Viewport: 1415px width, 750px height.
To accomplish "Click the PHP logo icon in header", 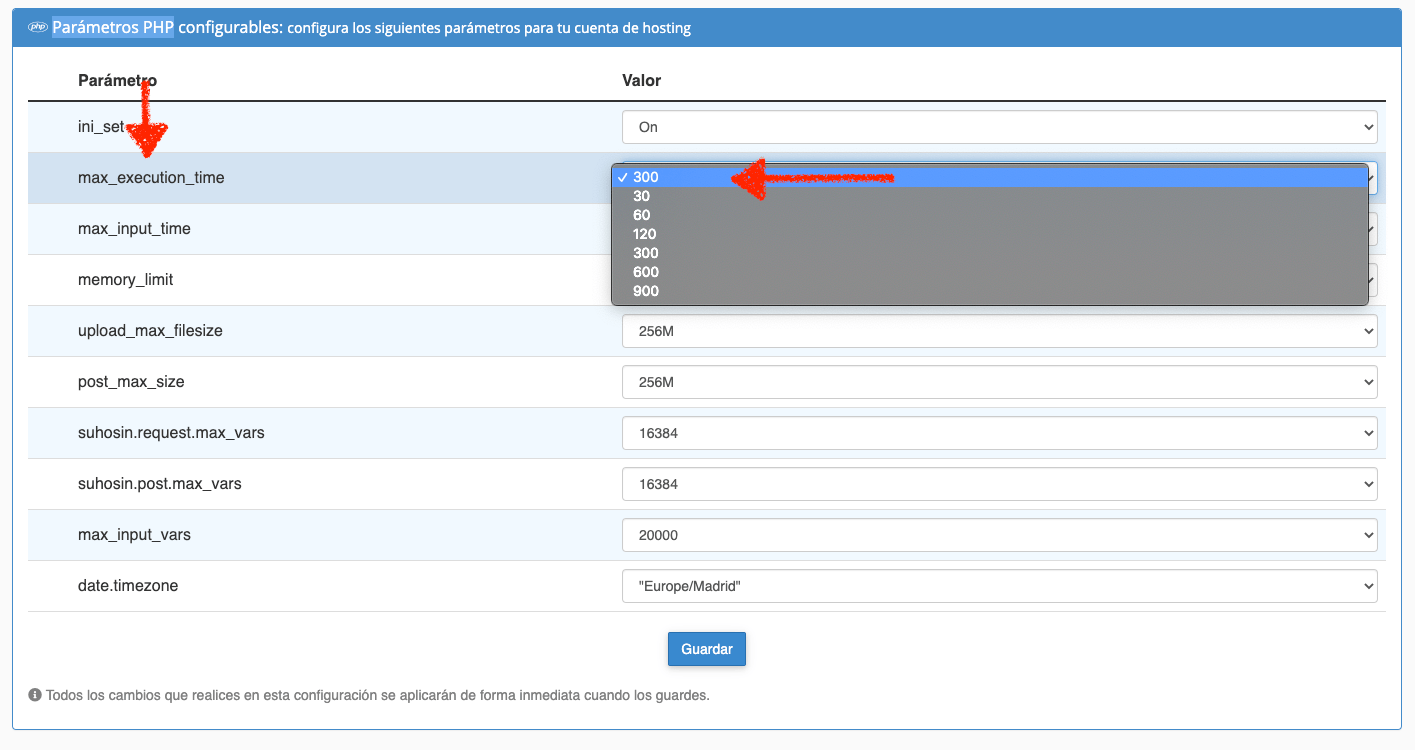I will pos(38,28).
